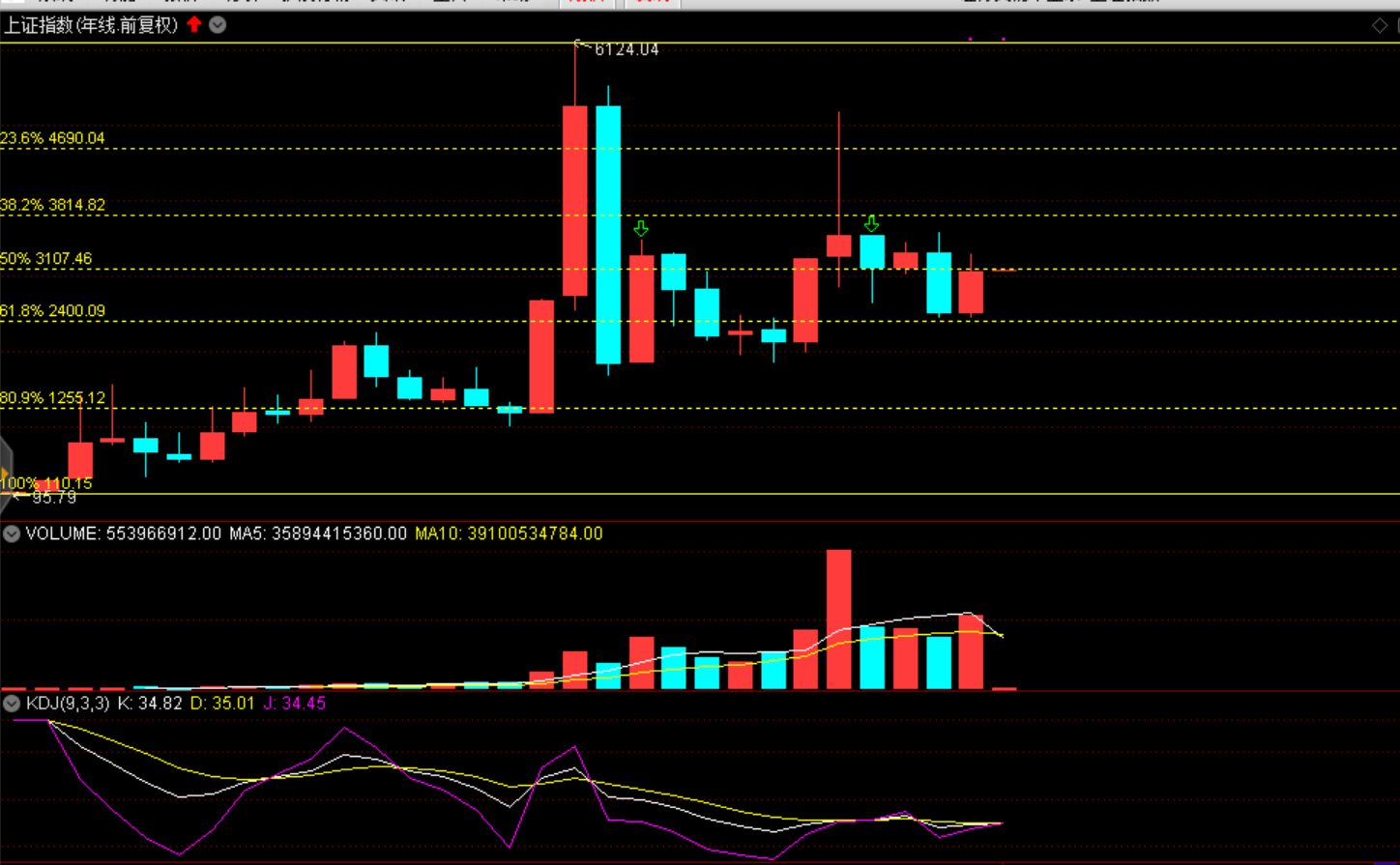Open the dropdown next to 上证指数 title

[219, 25]
